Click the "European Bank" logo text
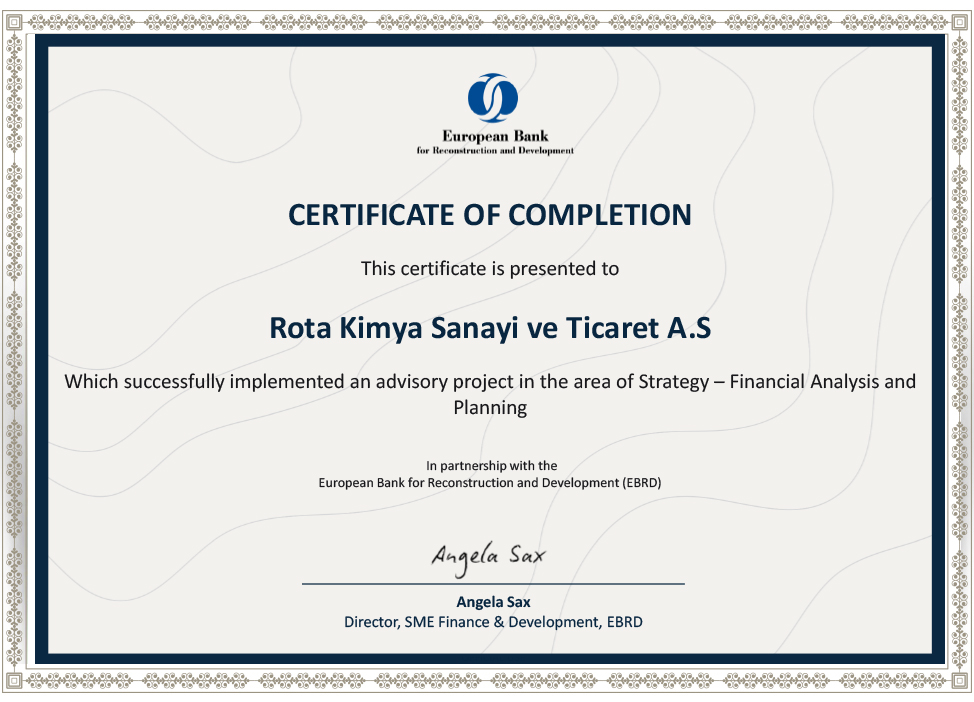This screenshot has height=702, width=974. click(x=495, y=136)
